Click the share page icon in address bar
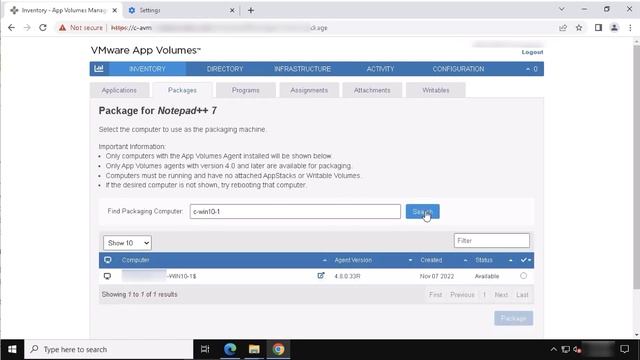The width and height of the screenshot is (640, 360). click(x=563, y=28)
